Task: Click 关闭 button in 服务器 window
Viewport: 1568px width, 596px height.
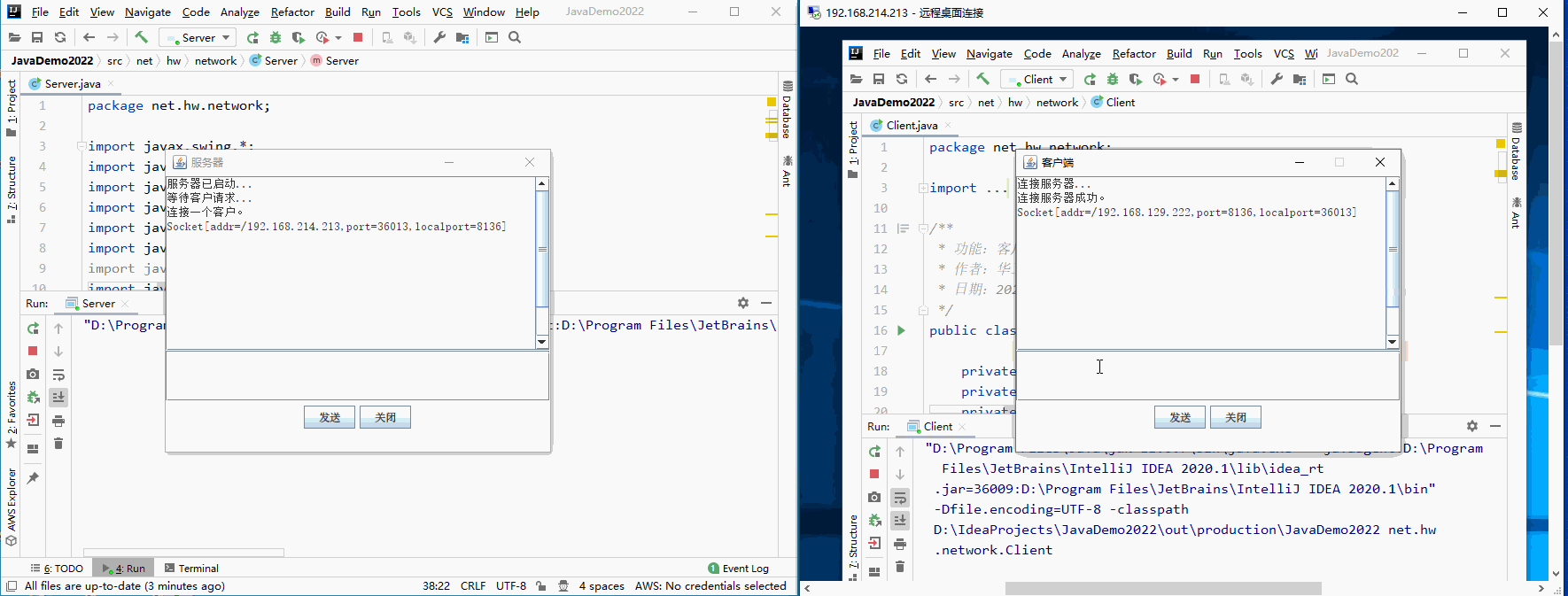Action: (385, 417)
